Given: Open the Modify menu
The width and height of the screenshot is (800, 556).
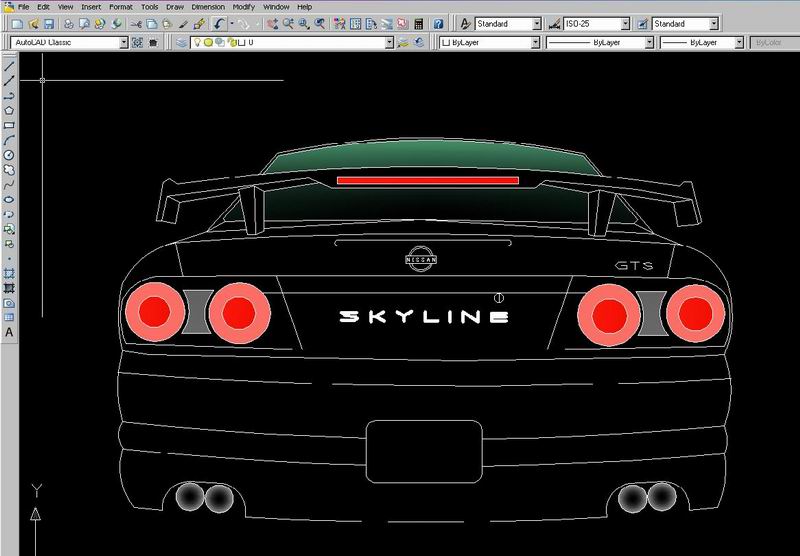Looking at the screenshot, I should coord(243,6).
